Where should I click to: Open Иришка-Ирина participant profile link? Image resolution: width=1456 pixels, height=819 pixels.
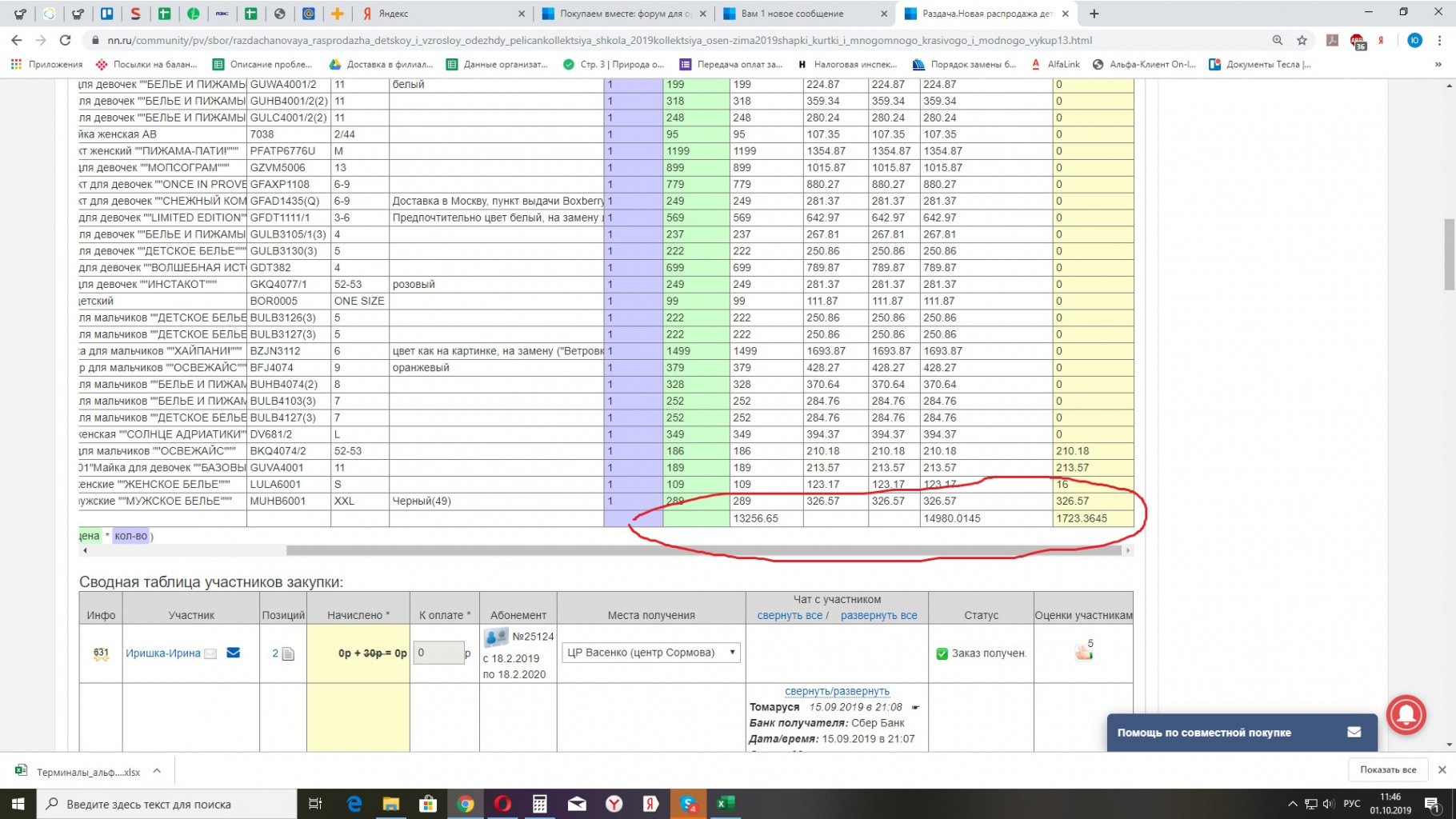162,653
